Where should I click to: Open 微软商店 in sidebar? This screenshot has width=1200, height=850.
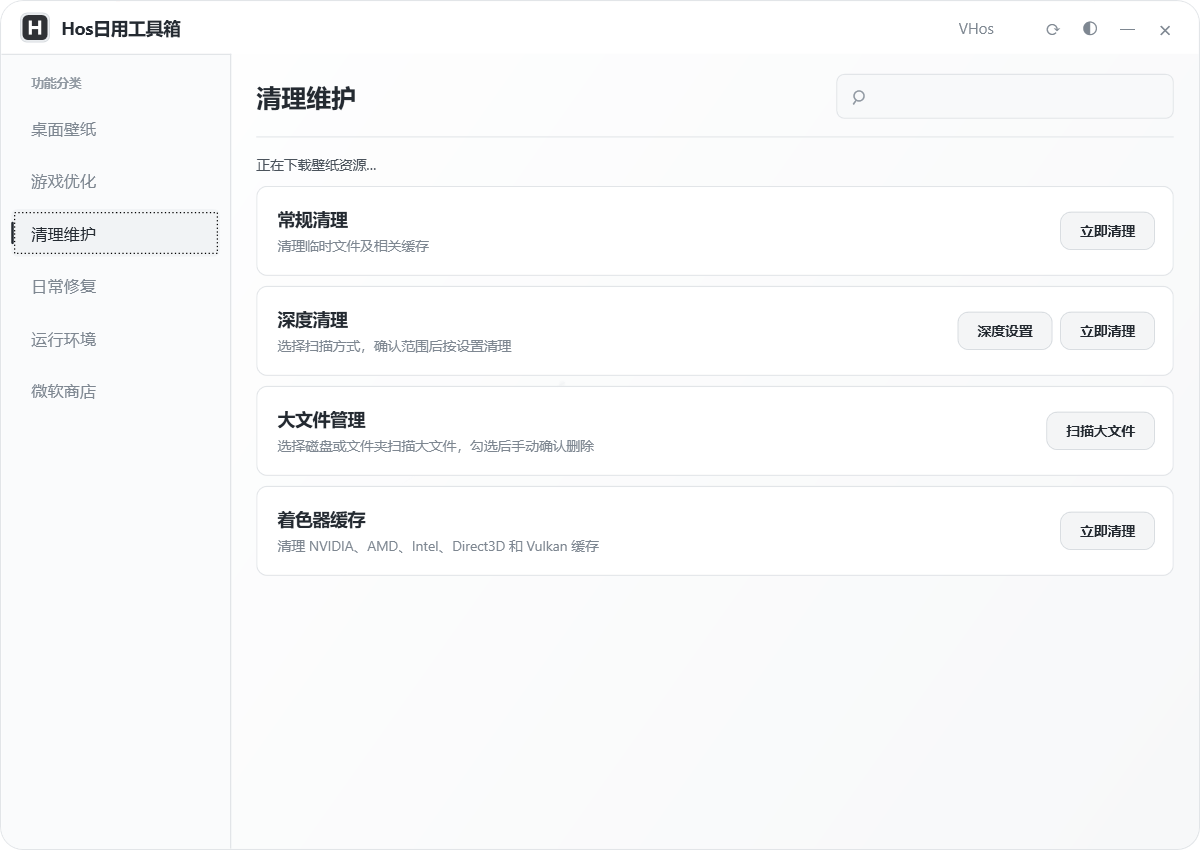pos(115,391)
